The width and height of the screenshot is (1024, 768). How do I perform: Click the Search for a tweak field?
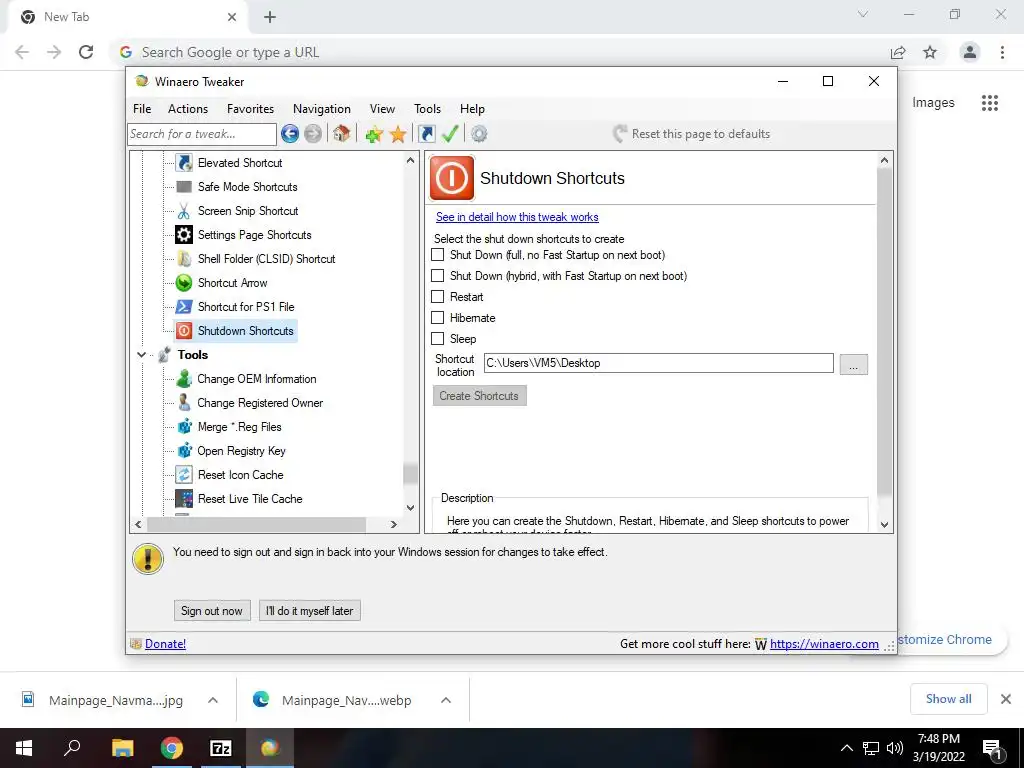(202, 134)
